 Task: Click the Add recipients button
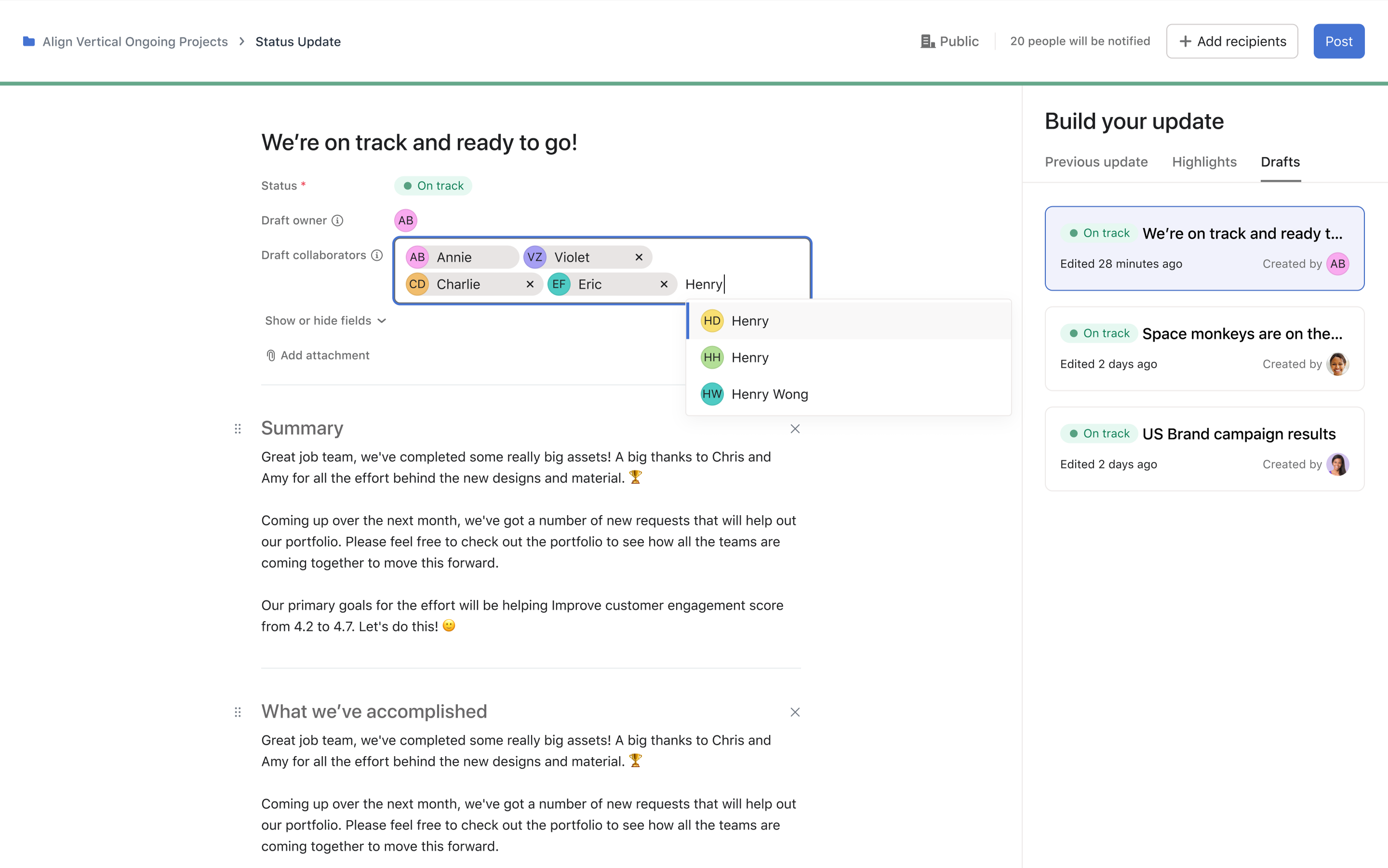pyautogui.click(x=1231, y=41)
